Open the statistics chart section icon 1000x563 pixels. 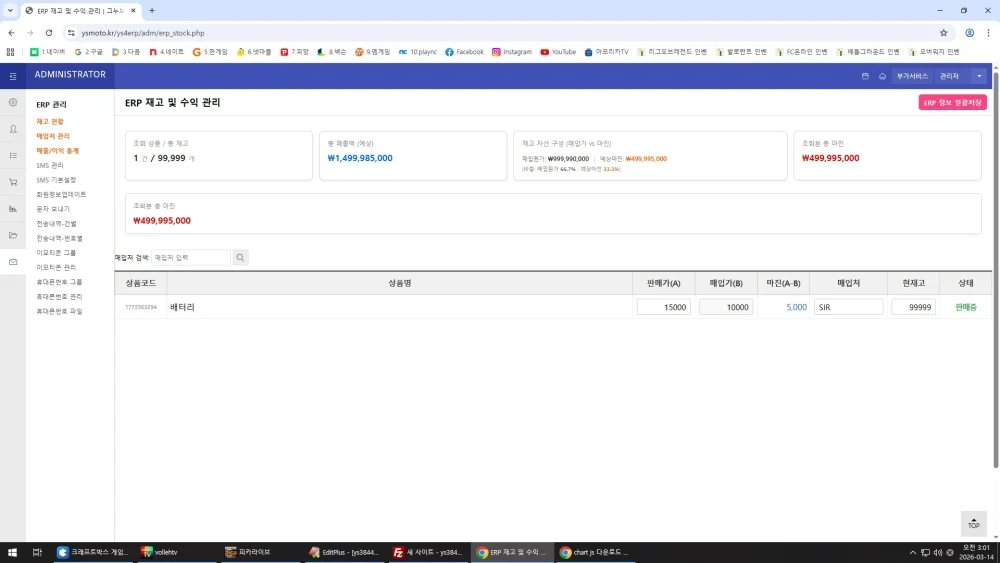pos(13,208)
